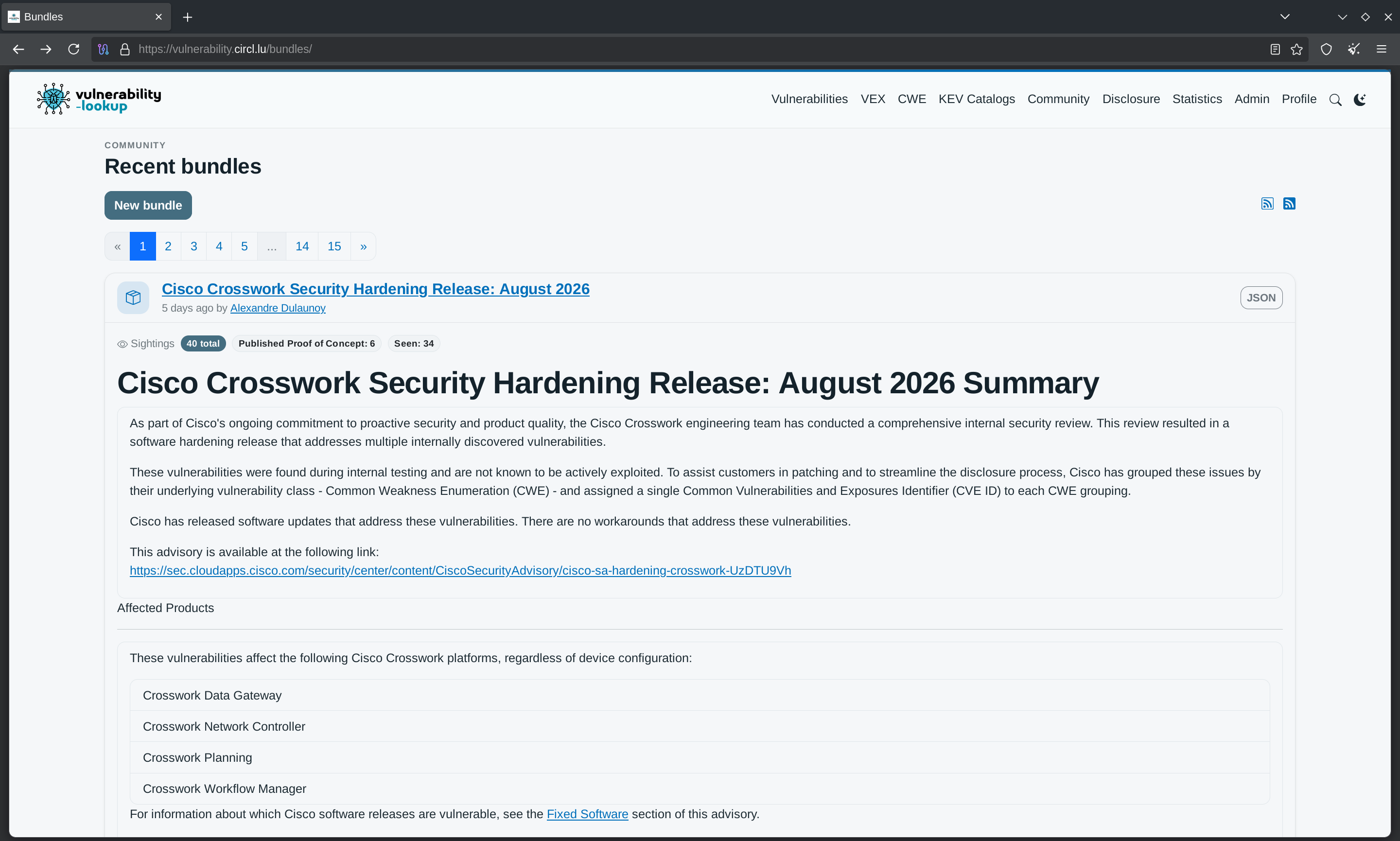Open the Vulnerabilities menu
This screenshot has width=1400, height=841.
click(x=809, y=99)
